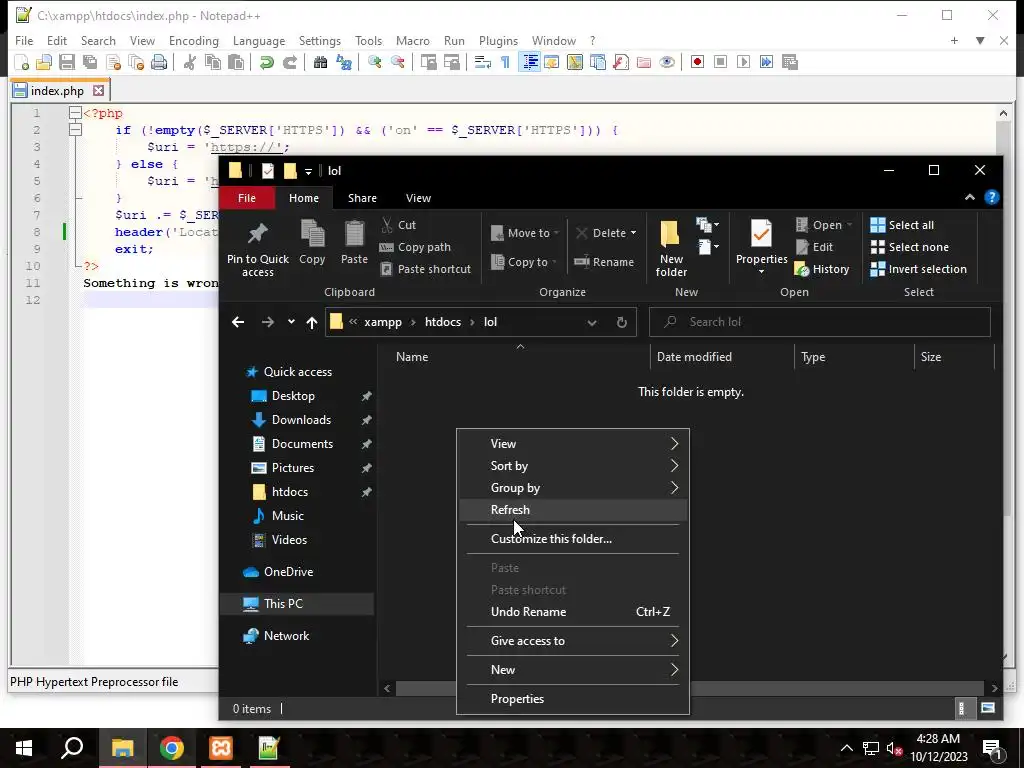Open the View tab in Explorer ribbon

point(418,198)
